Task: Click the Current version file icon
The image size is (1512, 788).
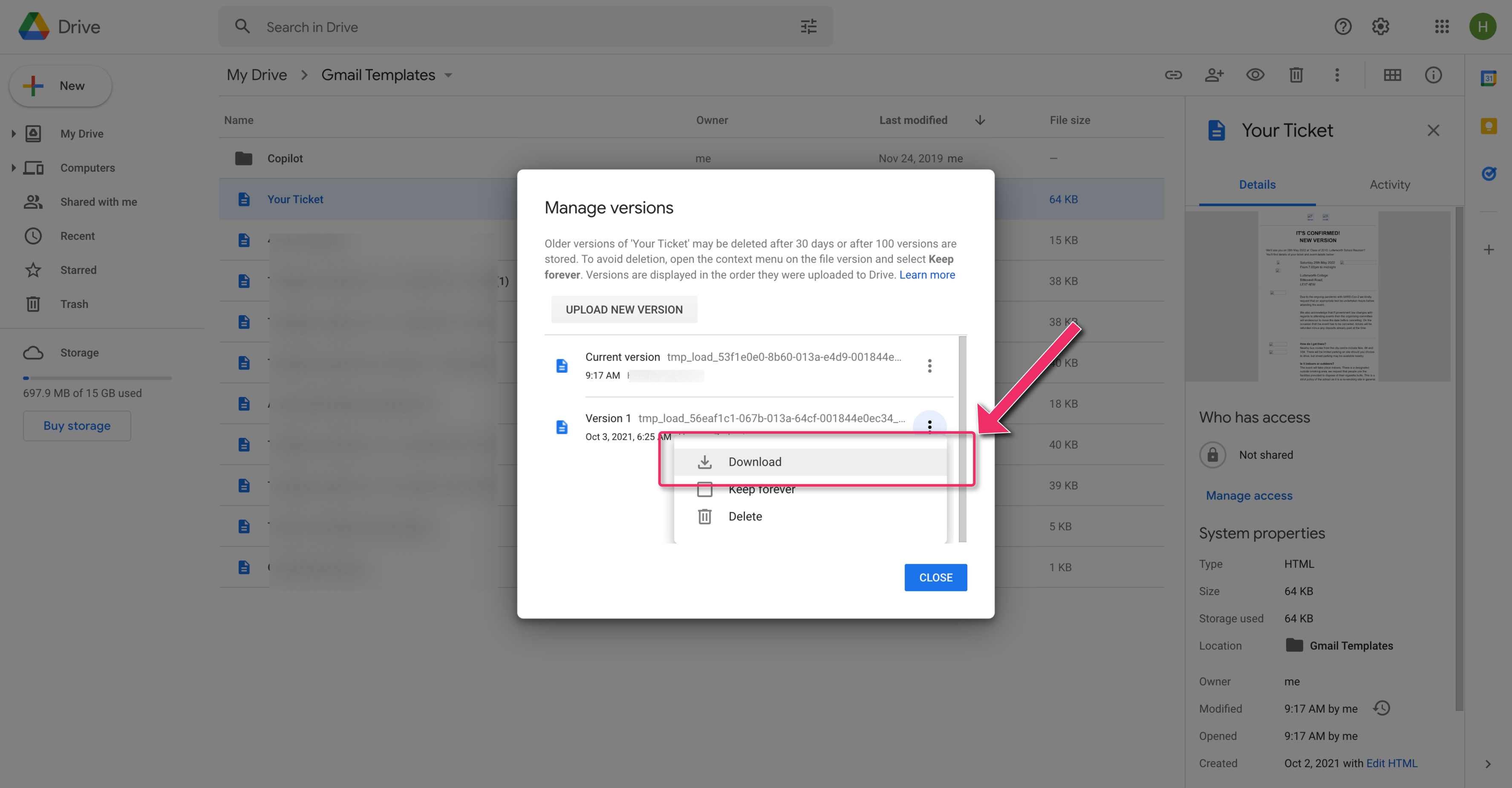Action: tap(562, 365)
